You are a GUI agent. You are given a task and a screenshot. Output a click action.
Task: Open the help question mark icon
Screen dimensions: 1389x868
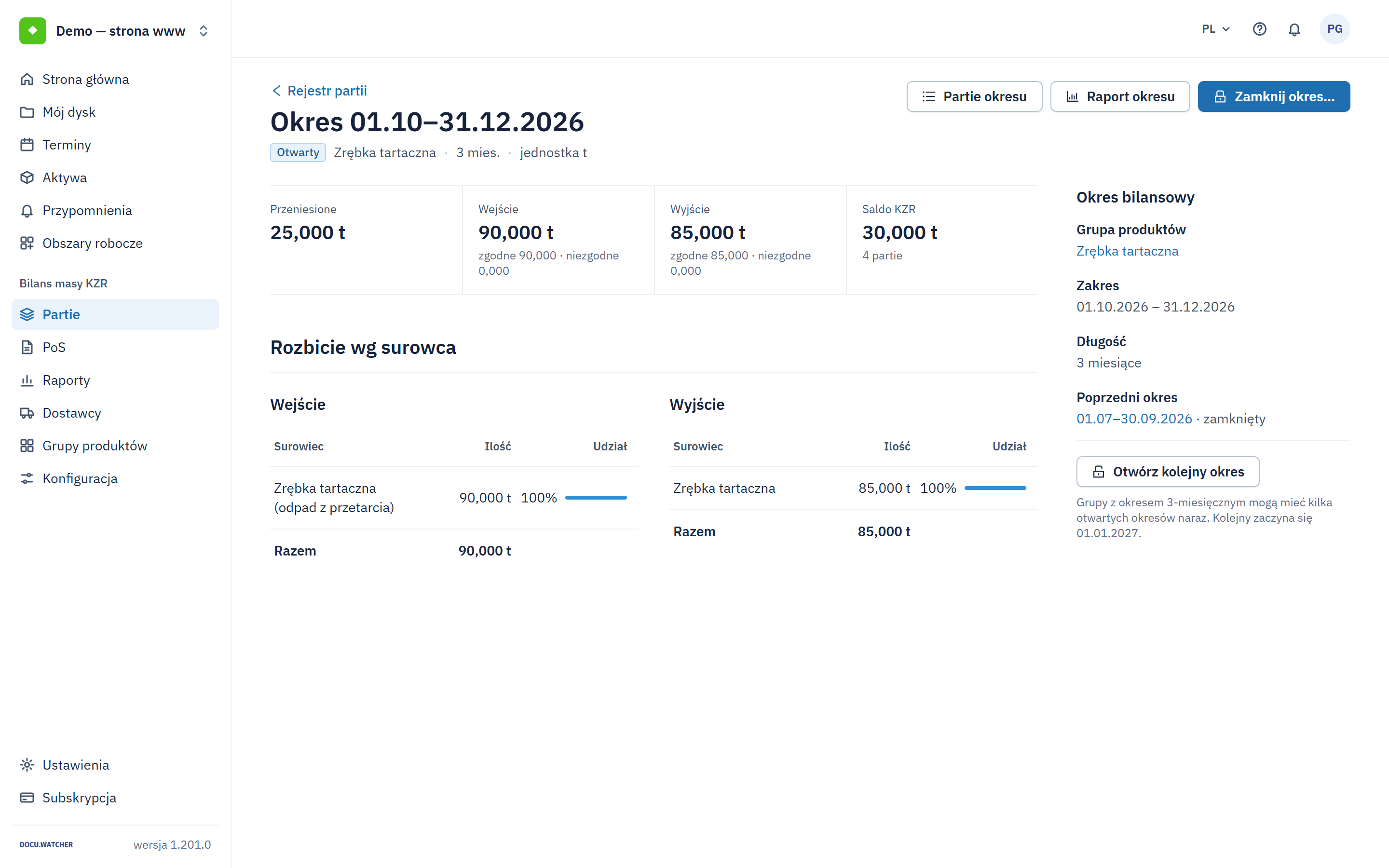click(x=1259, y=29)
